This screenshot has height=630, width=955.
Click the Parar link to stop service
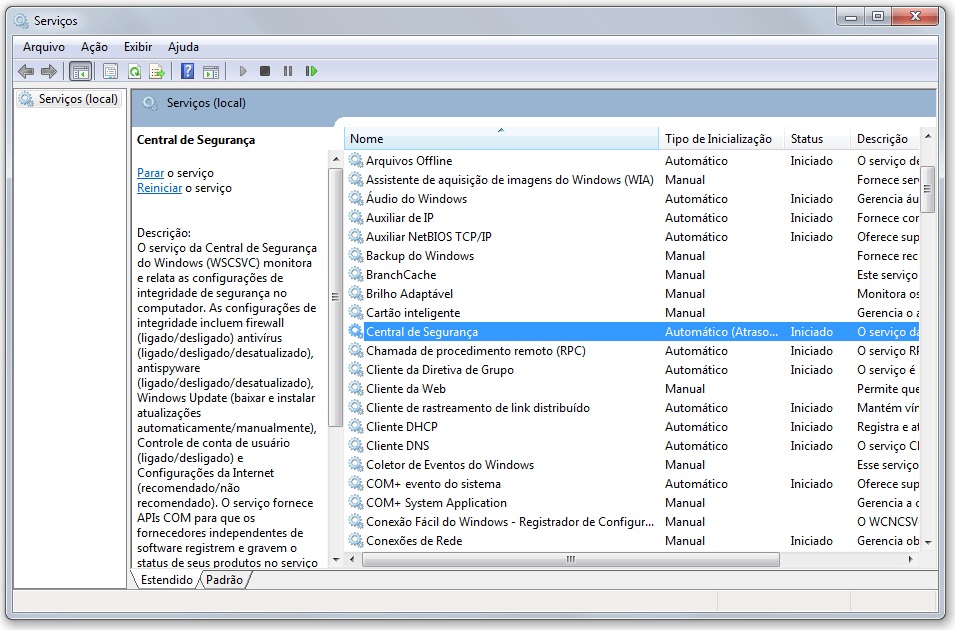point(150,173)
